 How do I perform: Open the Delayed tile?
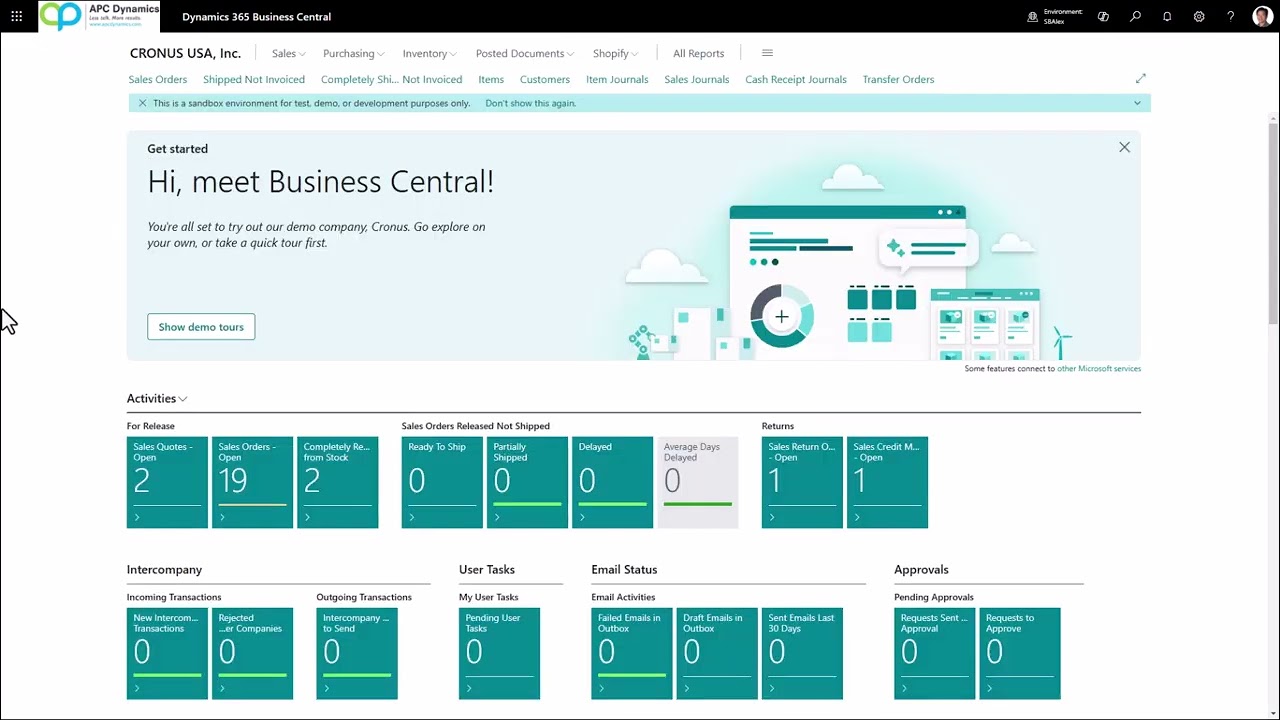point(612,482)
